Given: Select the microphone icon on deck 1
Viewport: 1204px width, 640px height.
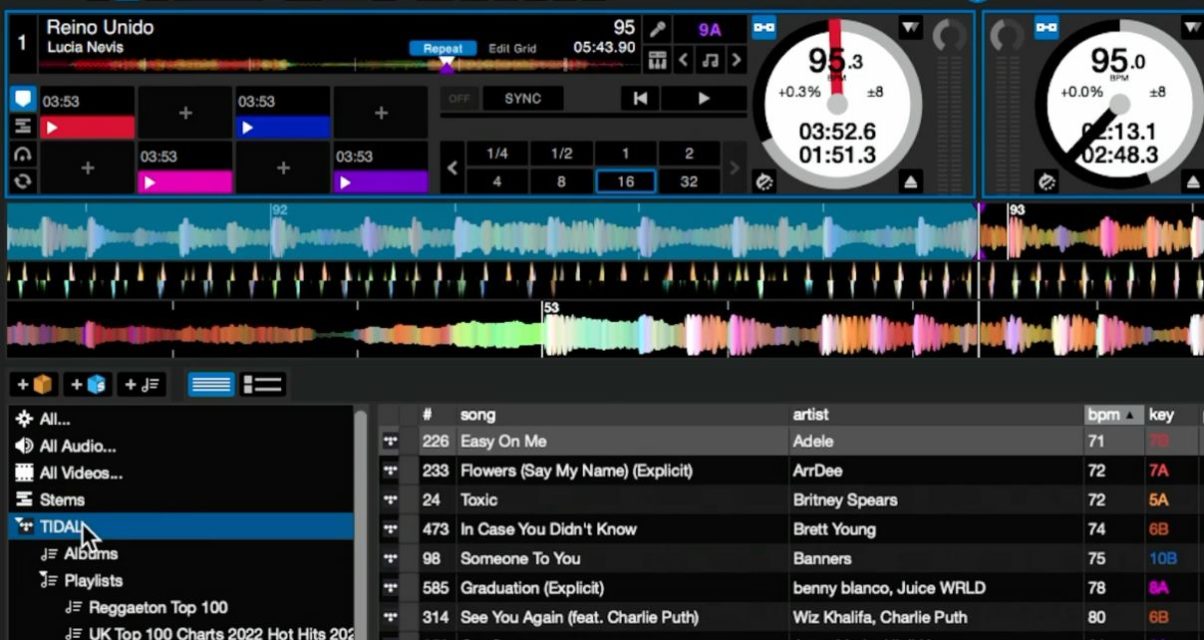Looking at the screenshot, I should click(x=657, y=28).
